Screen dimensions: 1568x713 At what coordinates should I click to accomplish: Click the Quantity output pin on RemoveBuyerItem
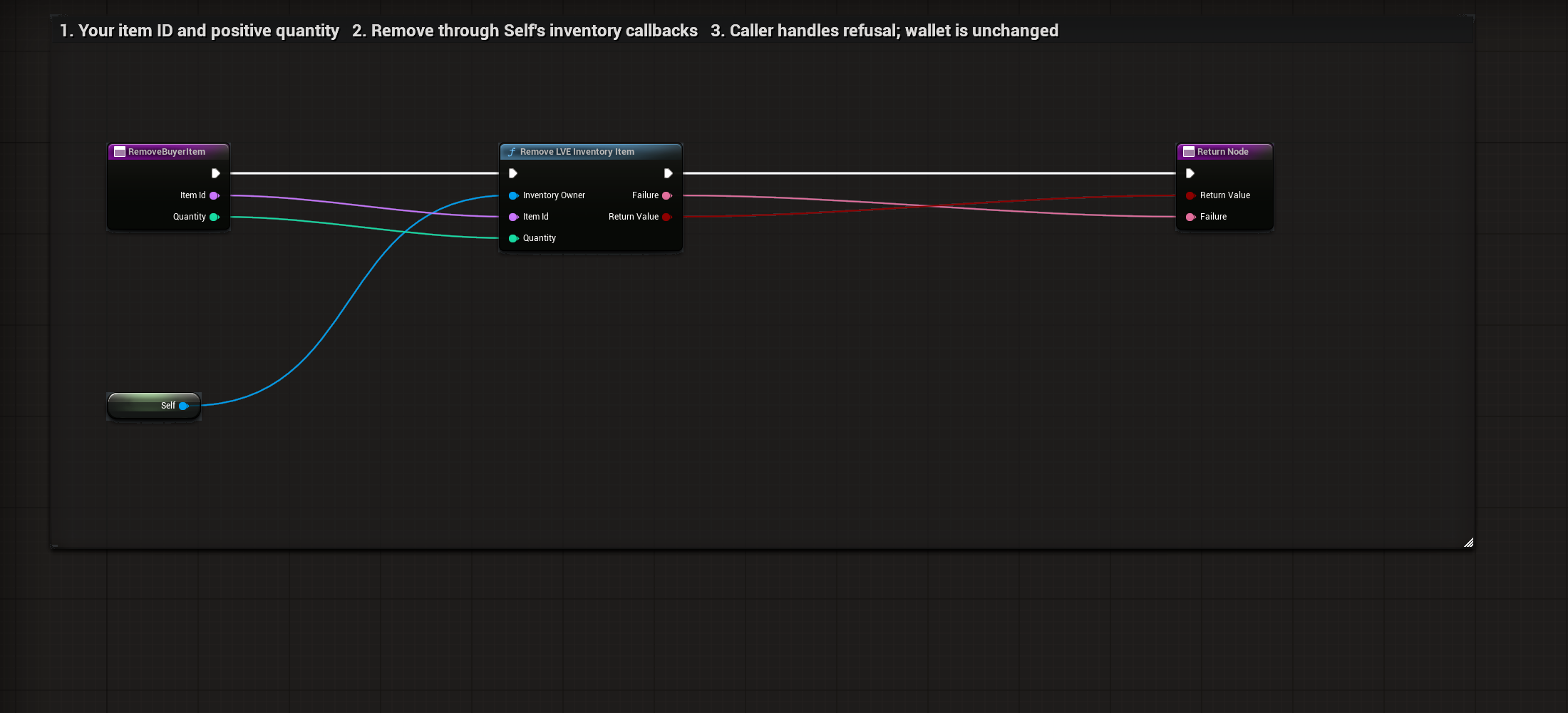click(x=214, y=217)
